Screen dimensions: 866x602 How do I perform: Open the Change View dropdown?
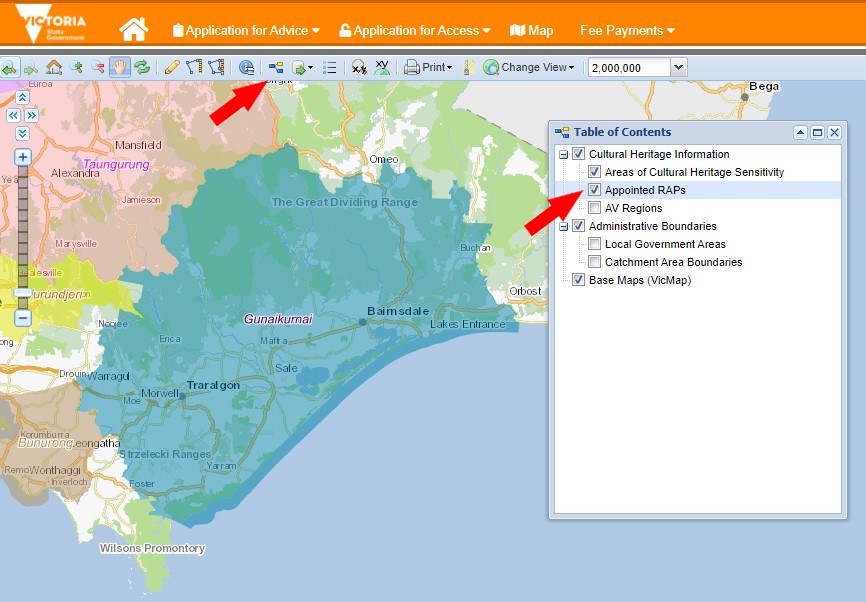click(529, 67)
